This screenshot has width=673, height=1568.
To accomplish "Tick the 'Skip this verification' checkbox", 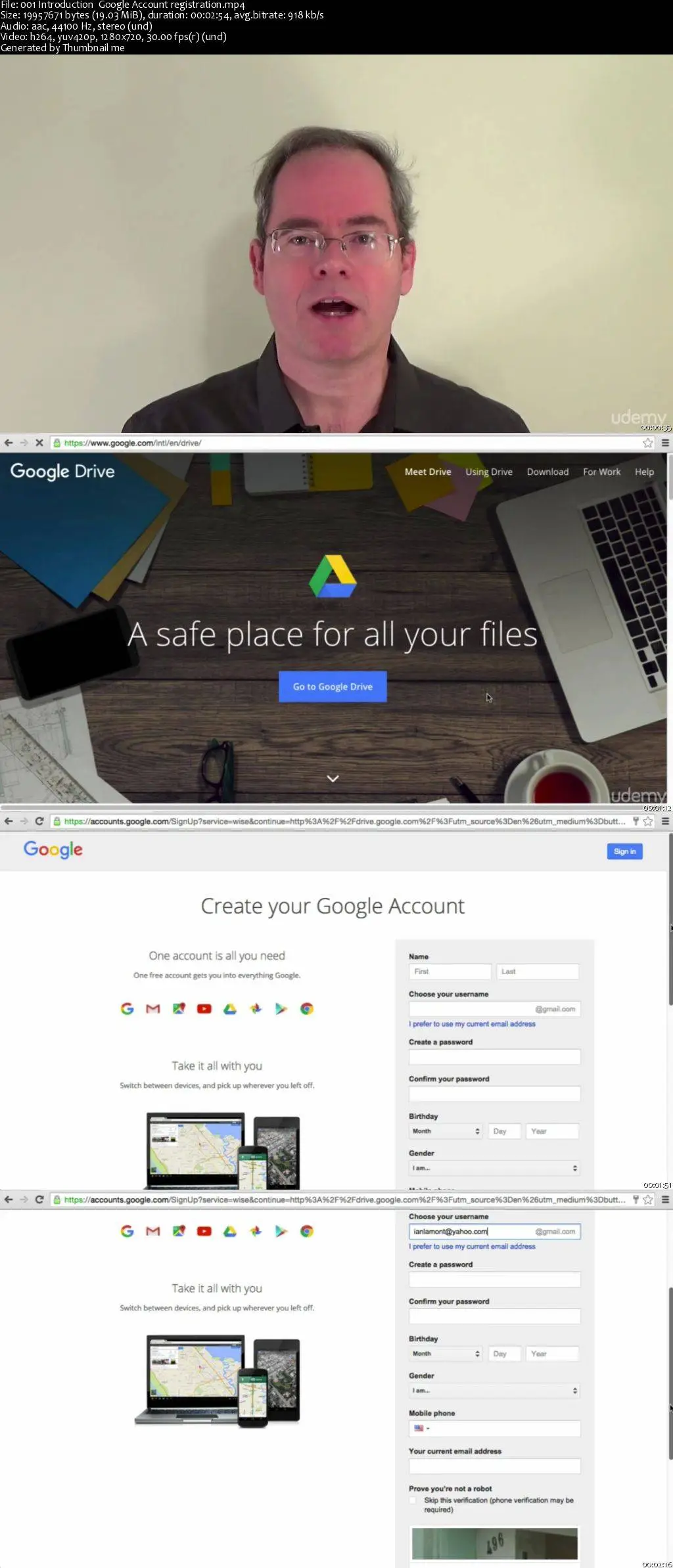I will click(413, 1500).
